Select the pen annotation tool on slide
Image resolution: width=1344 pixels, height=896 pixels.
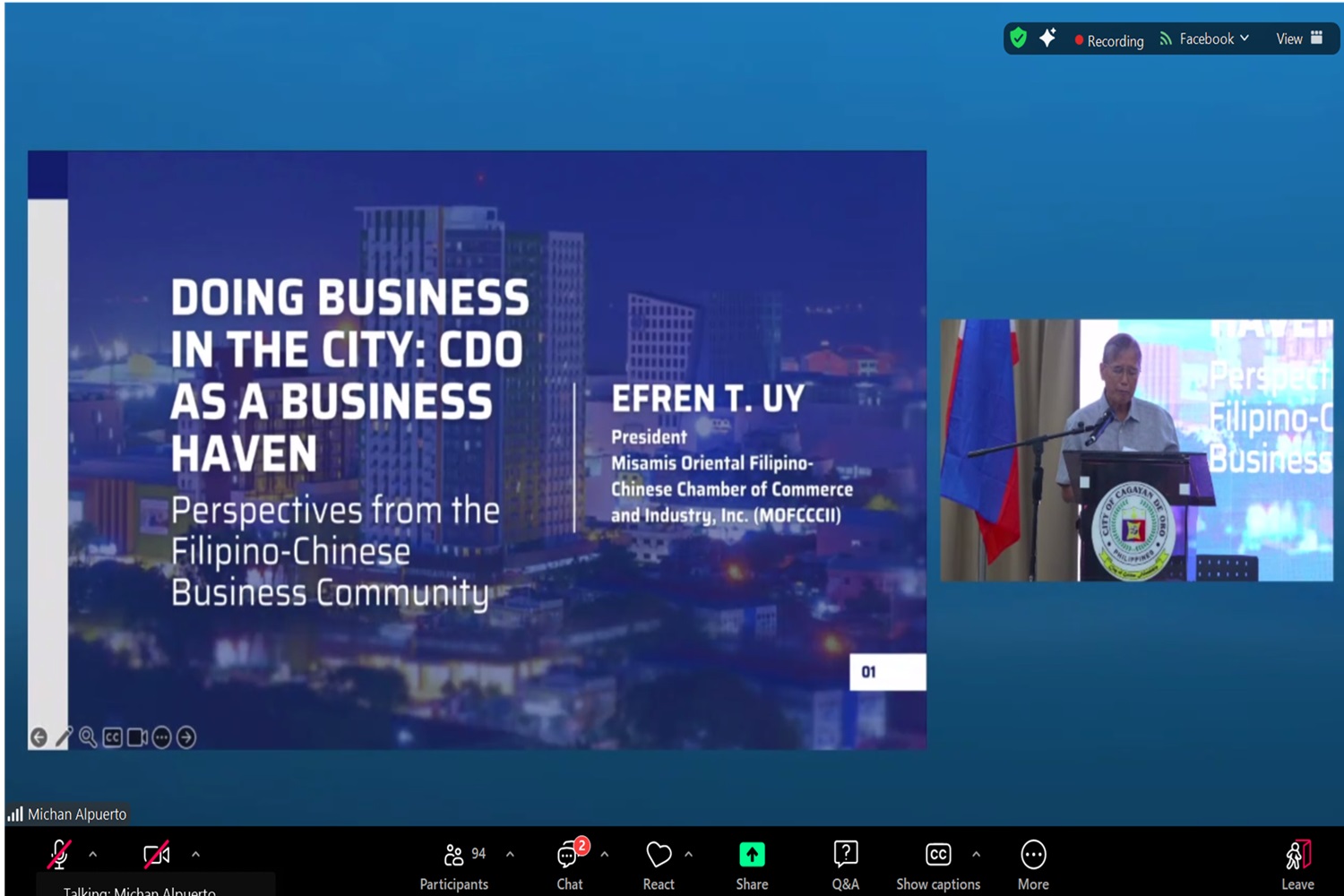pos(64,737)
